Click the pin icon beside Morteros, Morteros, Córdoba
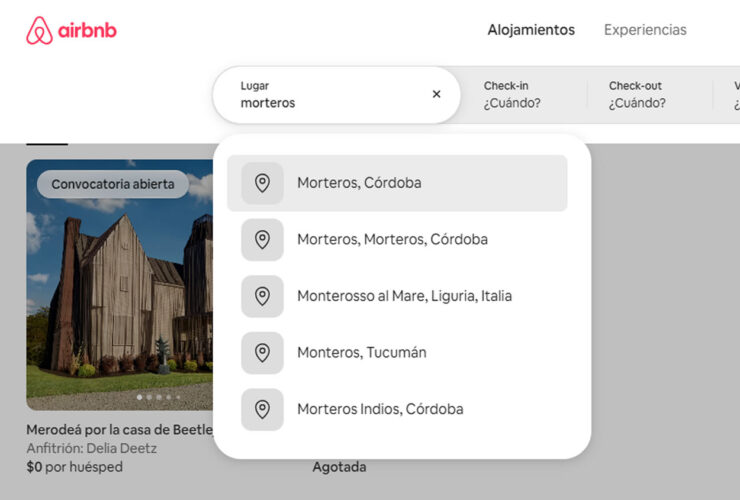740x500 pixels. click(x=262, y=240)
